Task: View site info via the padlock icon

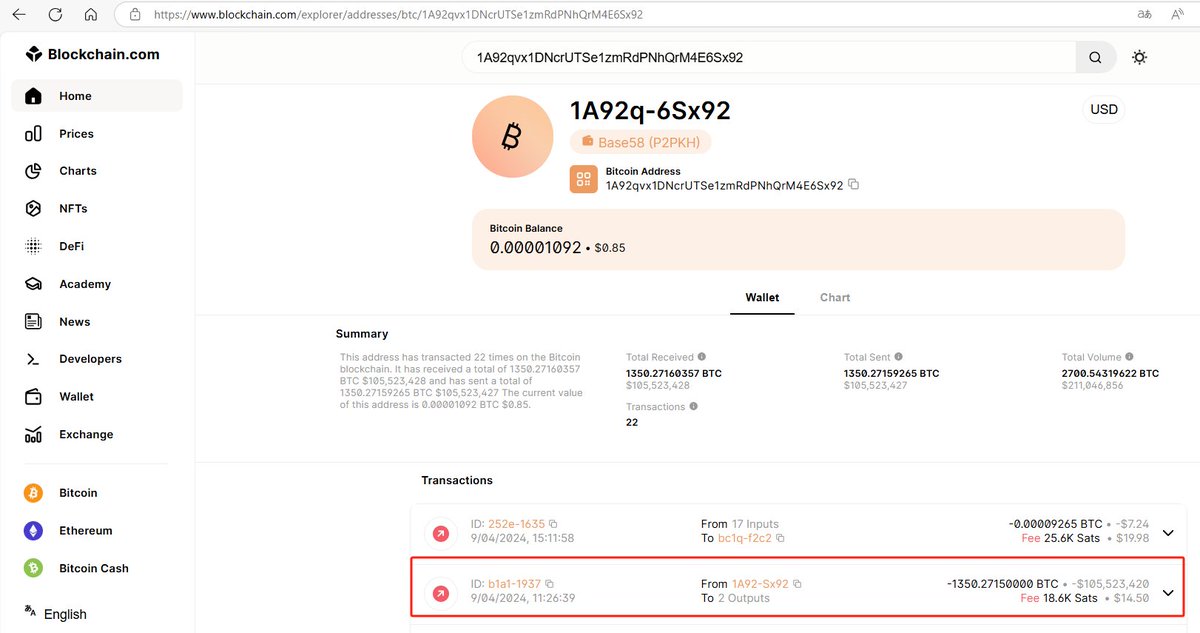Action: click(x=135, y=15)
